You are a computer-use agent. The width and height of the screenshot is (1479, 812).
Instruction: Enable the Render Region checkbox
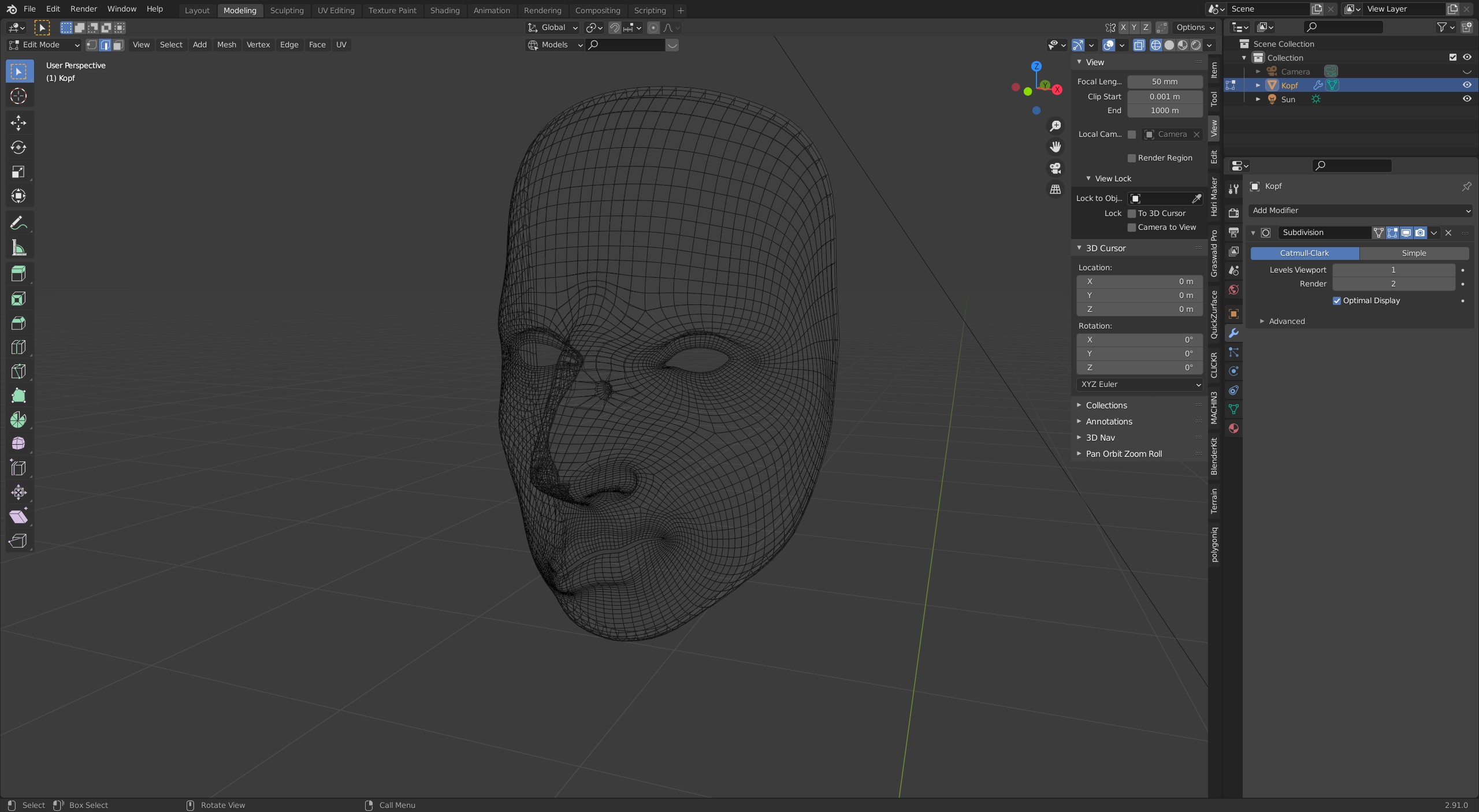[x=1132, y=158]
